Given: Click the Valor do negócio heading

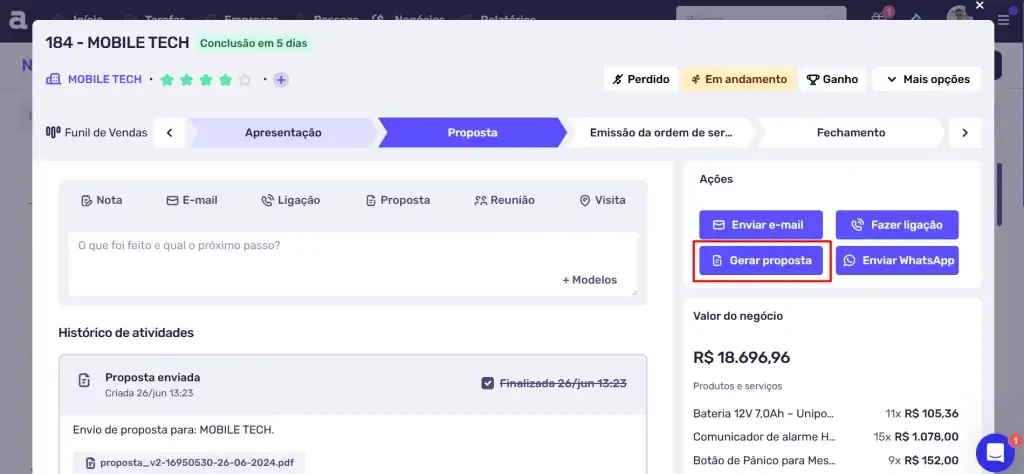Looking at the screenshot, I should [738, 316].
